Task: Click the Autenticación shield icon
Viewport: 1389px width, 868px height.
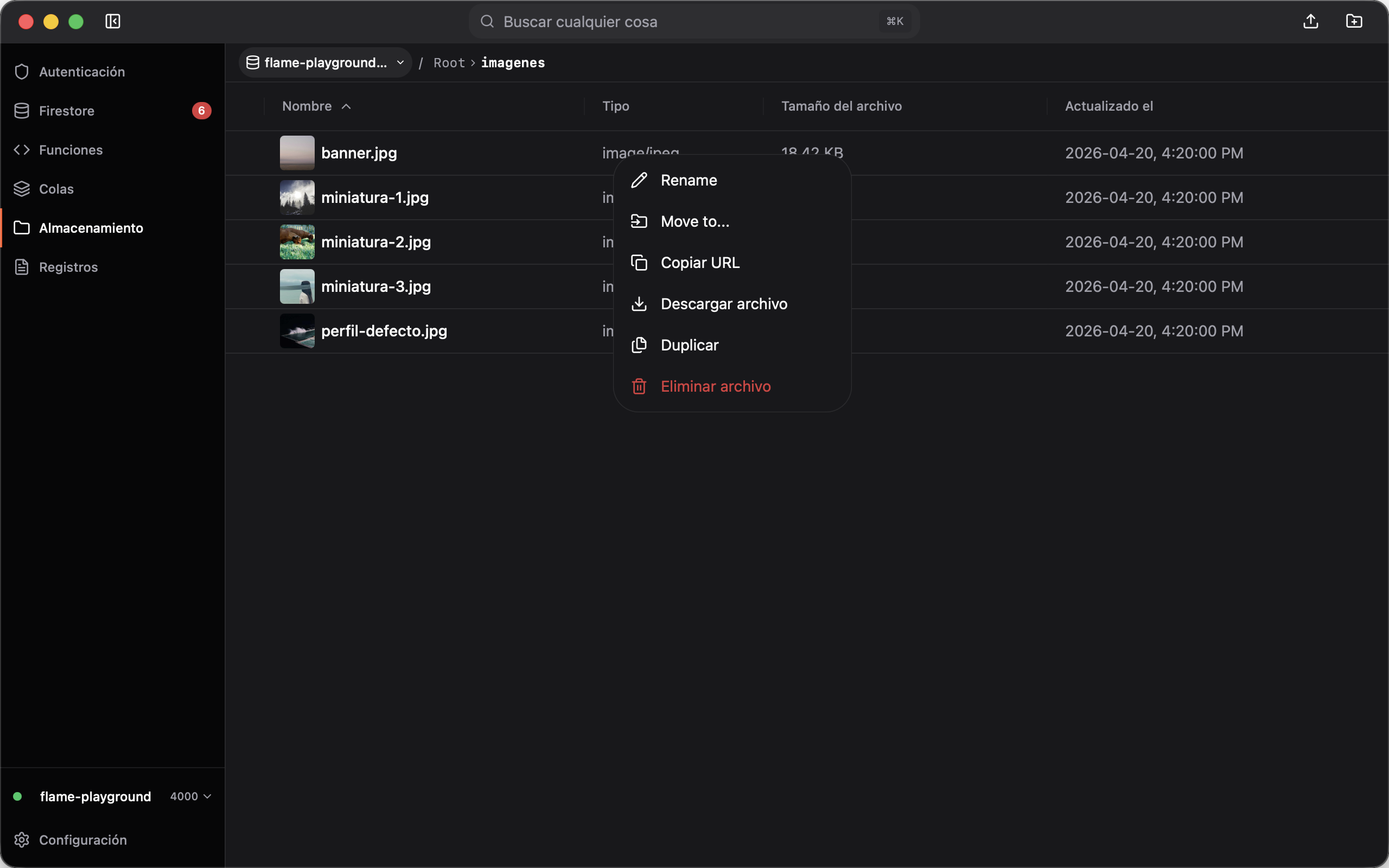Action: pyautogui.click(x=22, y=72)
